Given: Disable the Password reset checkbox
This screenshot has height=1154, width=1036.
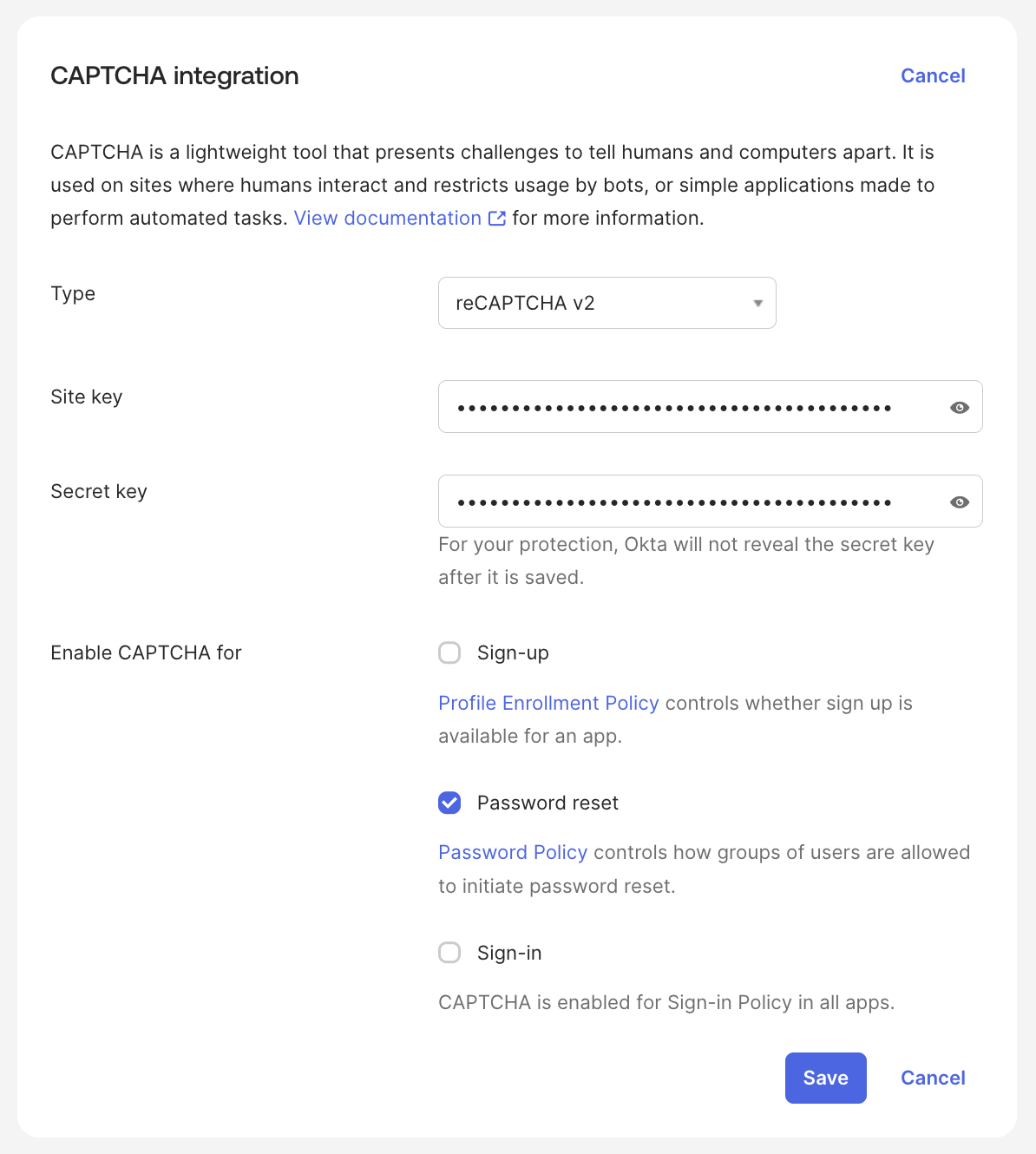Looking at the screenshot, I should (449, 803).
